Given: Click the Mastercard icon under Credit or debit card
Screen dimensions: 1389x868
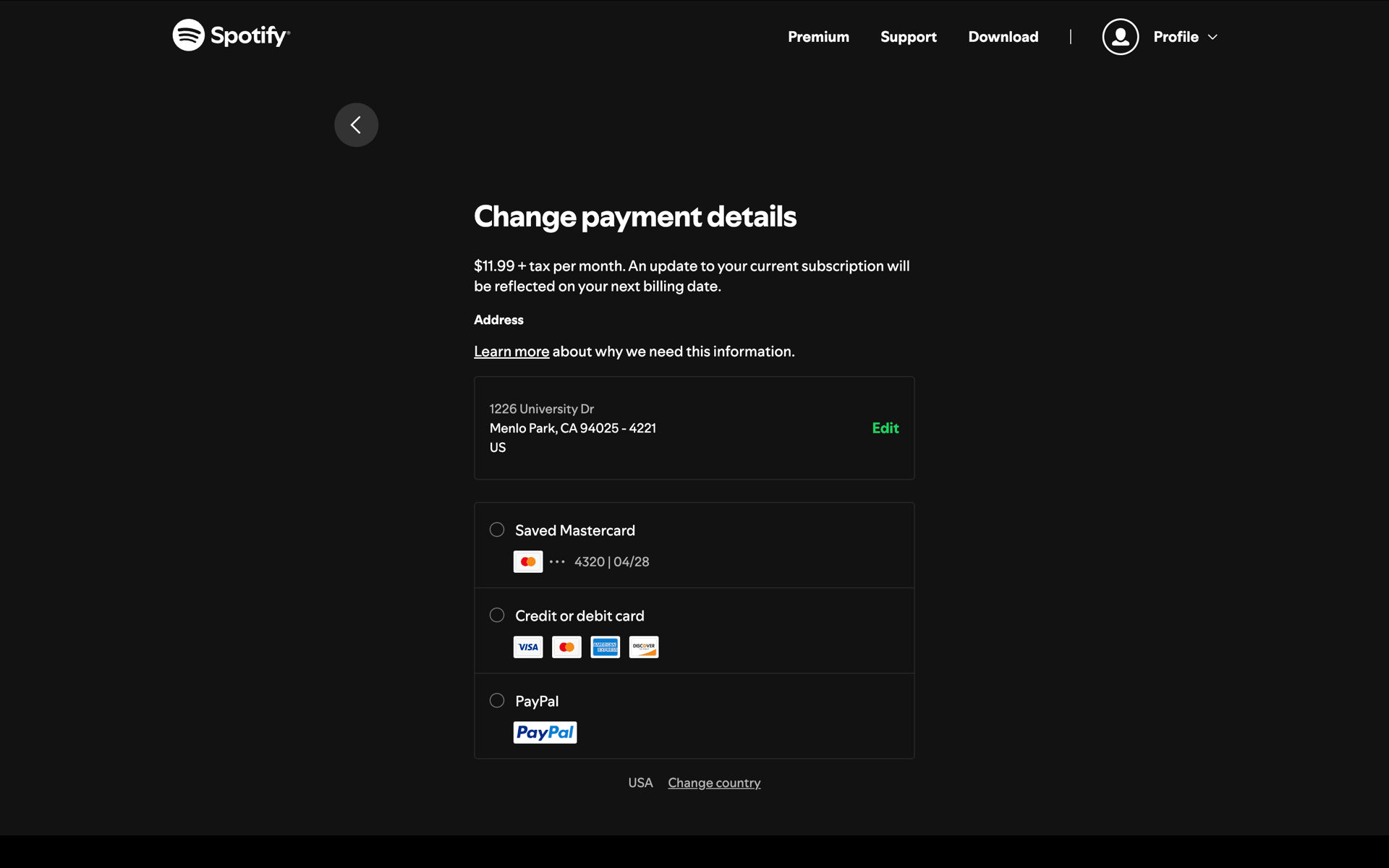Looking at the screenshot, I should (x=566, y=647).
